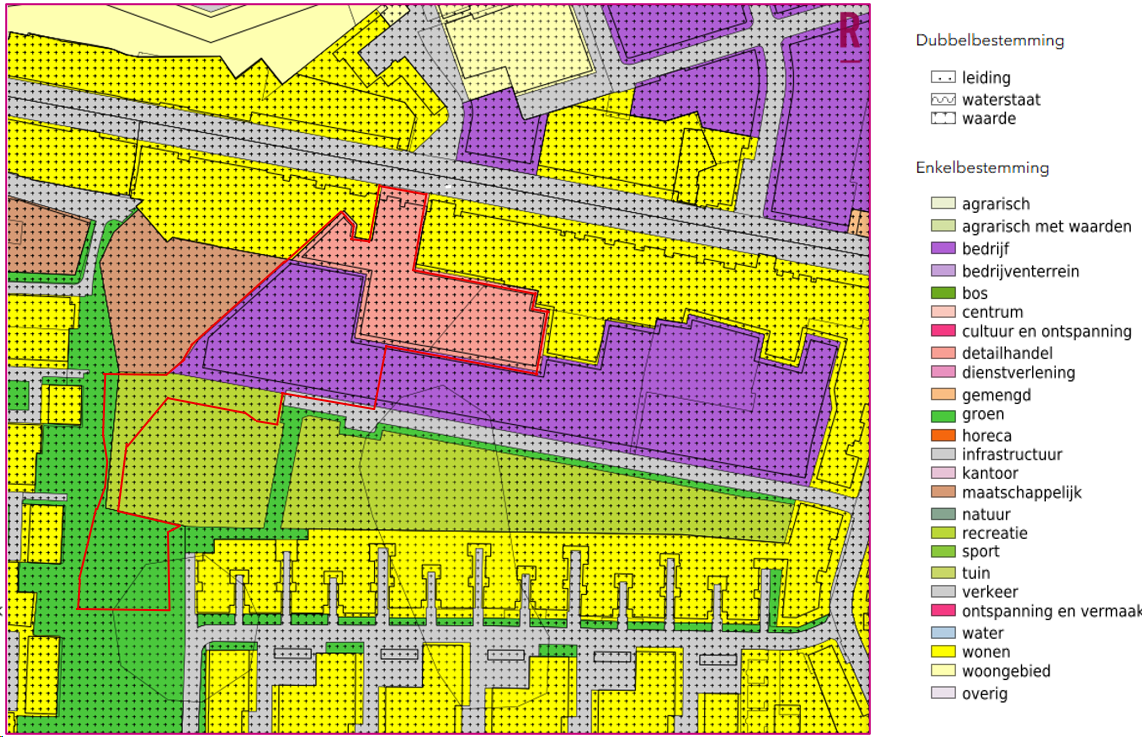Image resolution: width=1142 pixels, height=737 pixels.
Task: Click the 'waarde' legend label
Action: [989, 119]
